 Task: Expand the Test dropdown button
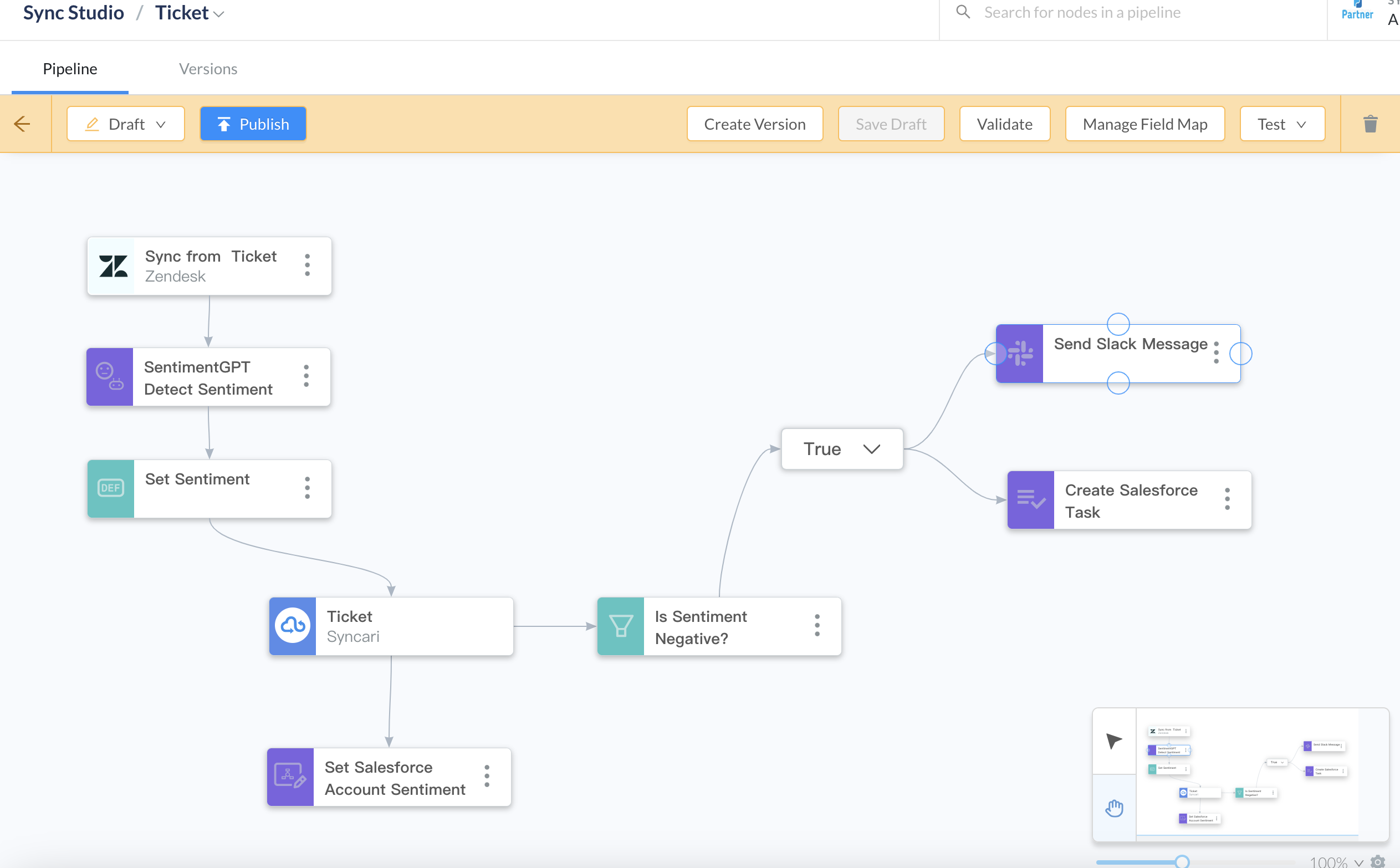[1283, 124]
